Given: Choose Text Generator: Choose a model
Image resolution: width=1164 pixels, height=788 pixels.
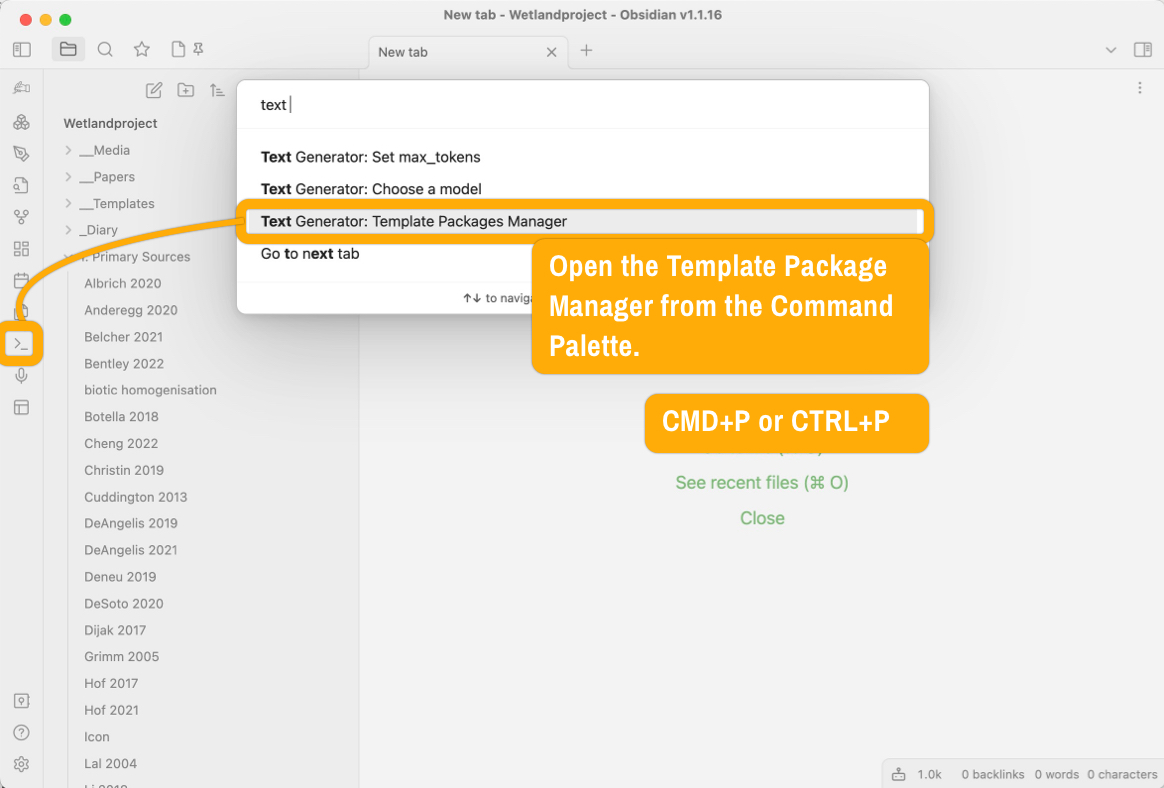Looking at the screenshot, I should (x=583, y=189).
